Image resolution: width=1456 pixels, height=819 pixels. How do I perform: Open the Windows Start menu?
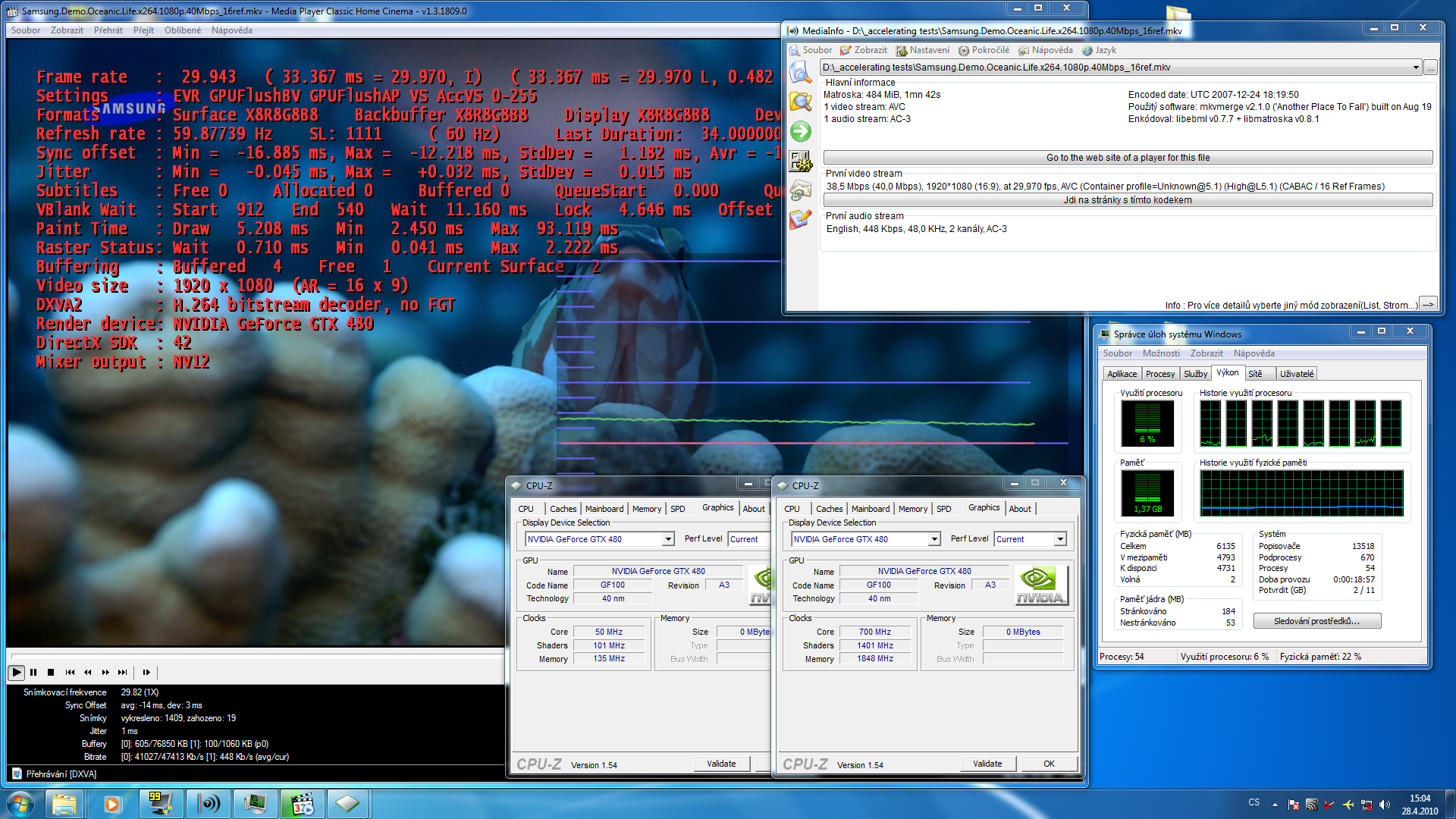coord(20,804)
